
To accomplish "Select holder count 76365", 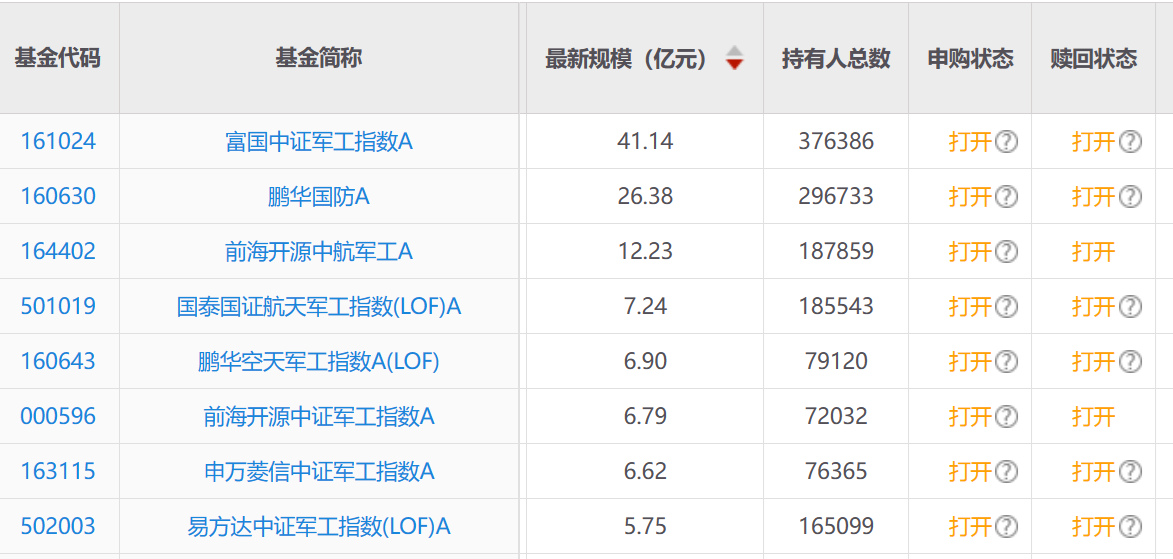I will click(836, 471).
